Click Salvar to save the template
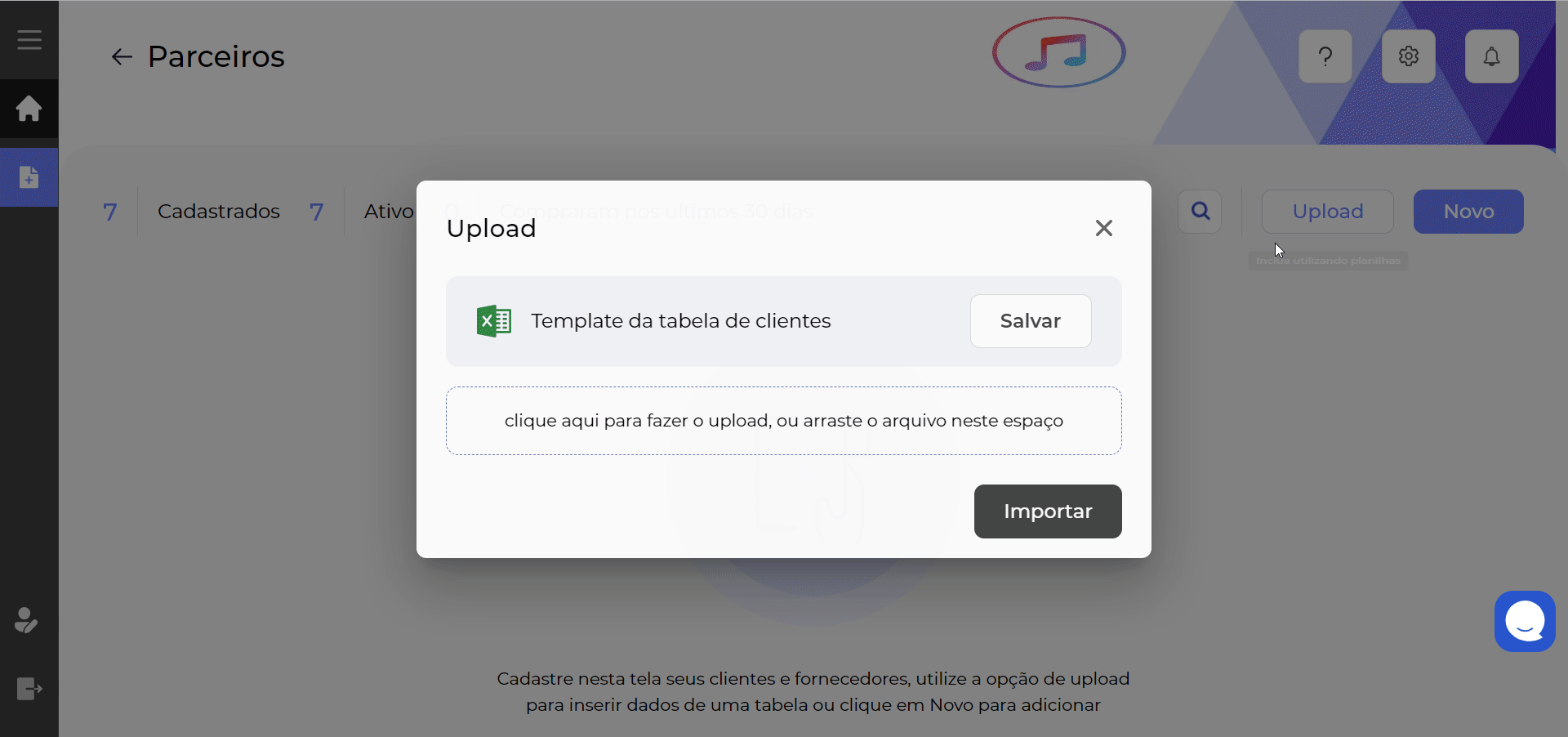The image size is (1568, 737). point(1030,320)
